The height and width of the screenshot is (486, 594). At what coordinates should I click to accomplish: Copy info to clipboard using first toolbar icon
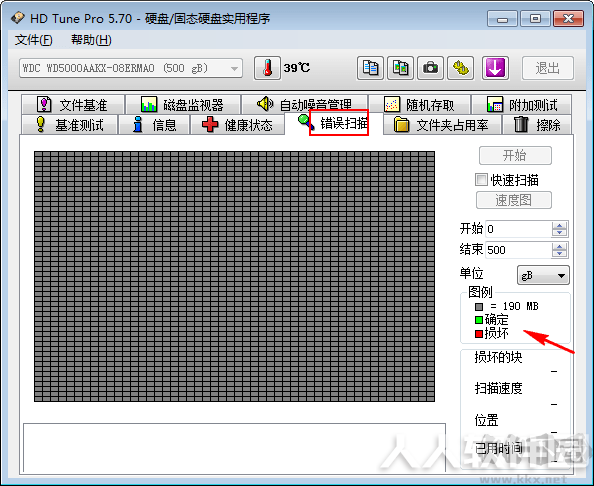370,68
